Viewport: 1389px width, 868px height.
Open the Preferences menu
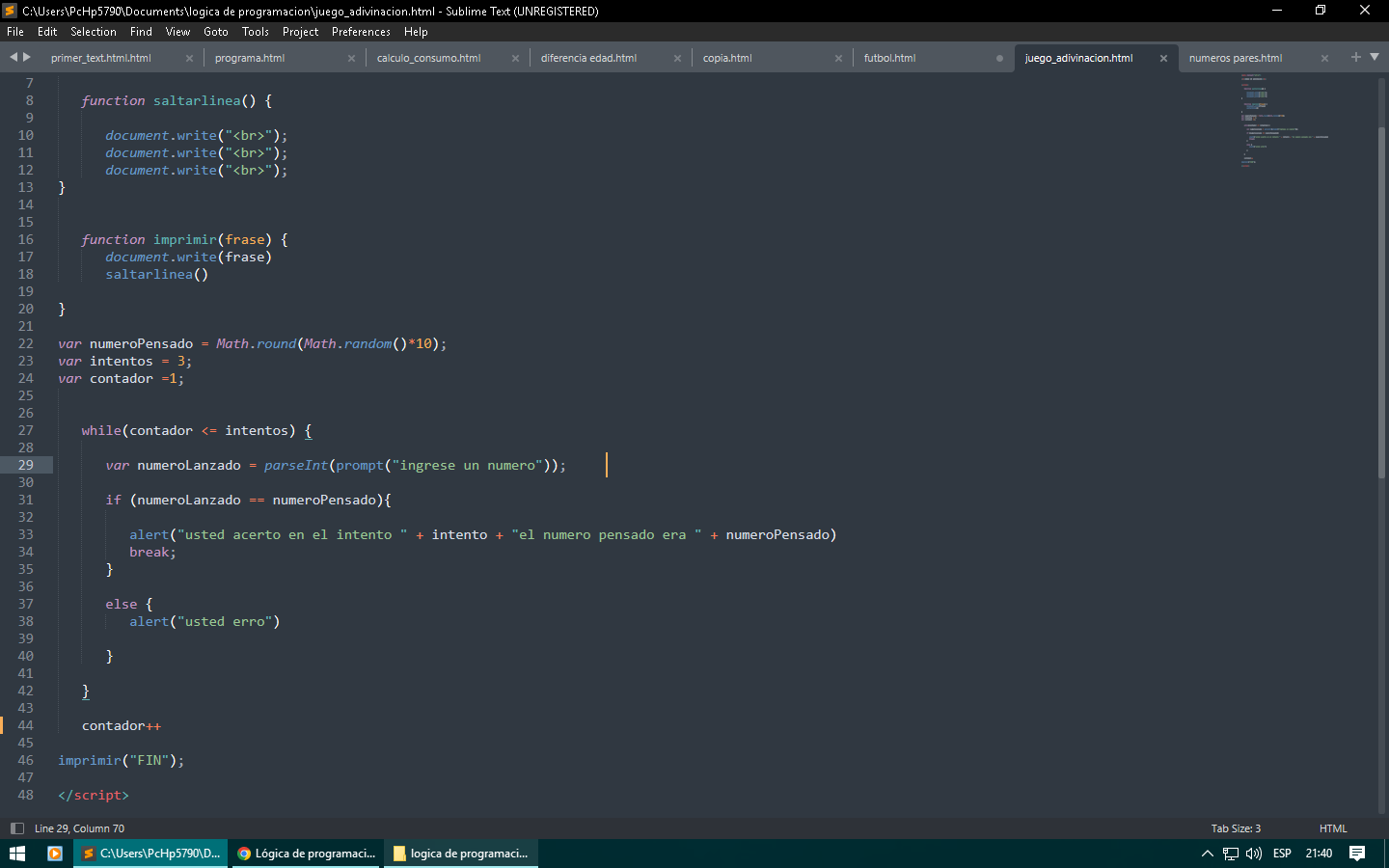[x=361, y=32]
